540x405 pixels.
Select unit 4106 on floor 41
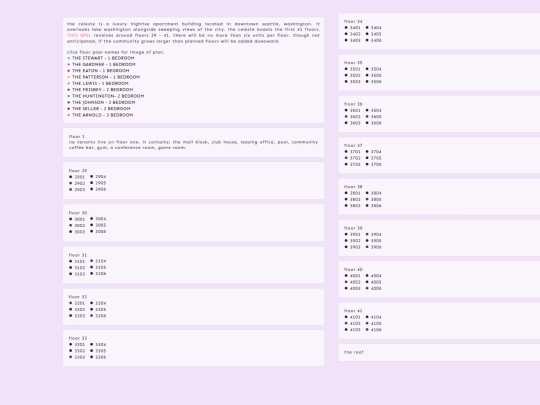point(376,330)
